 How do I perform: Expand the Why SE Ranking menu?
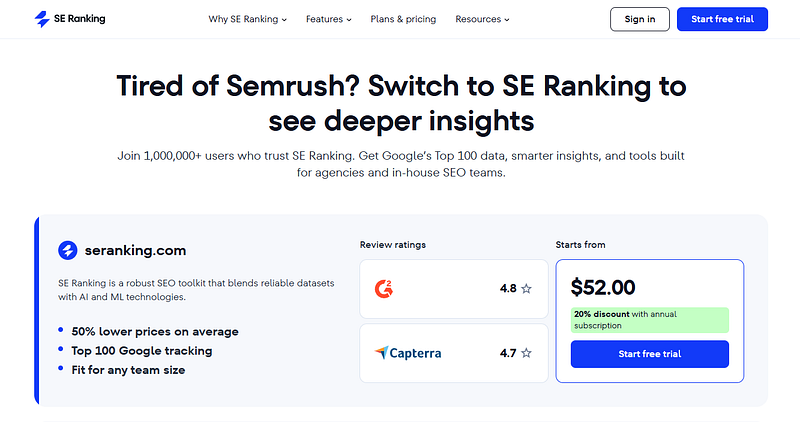point(247,19)
